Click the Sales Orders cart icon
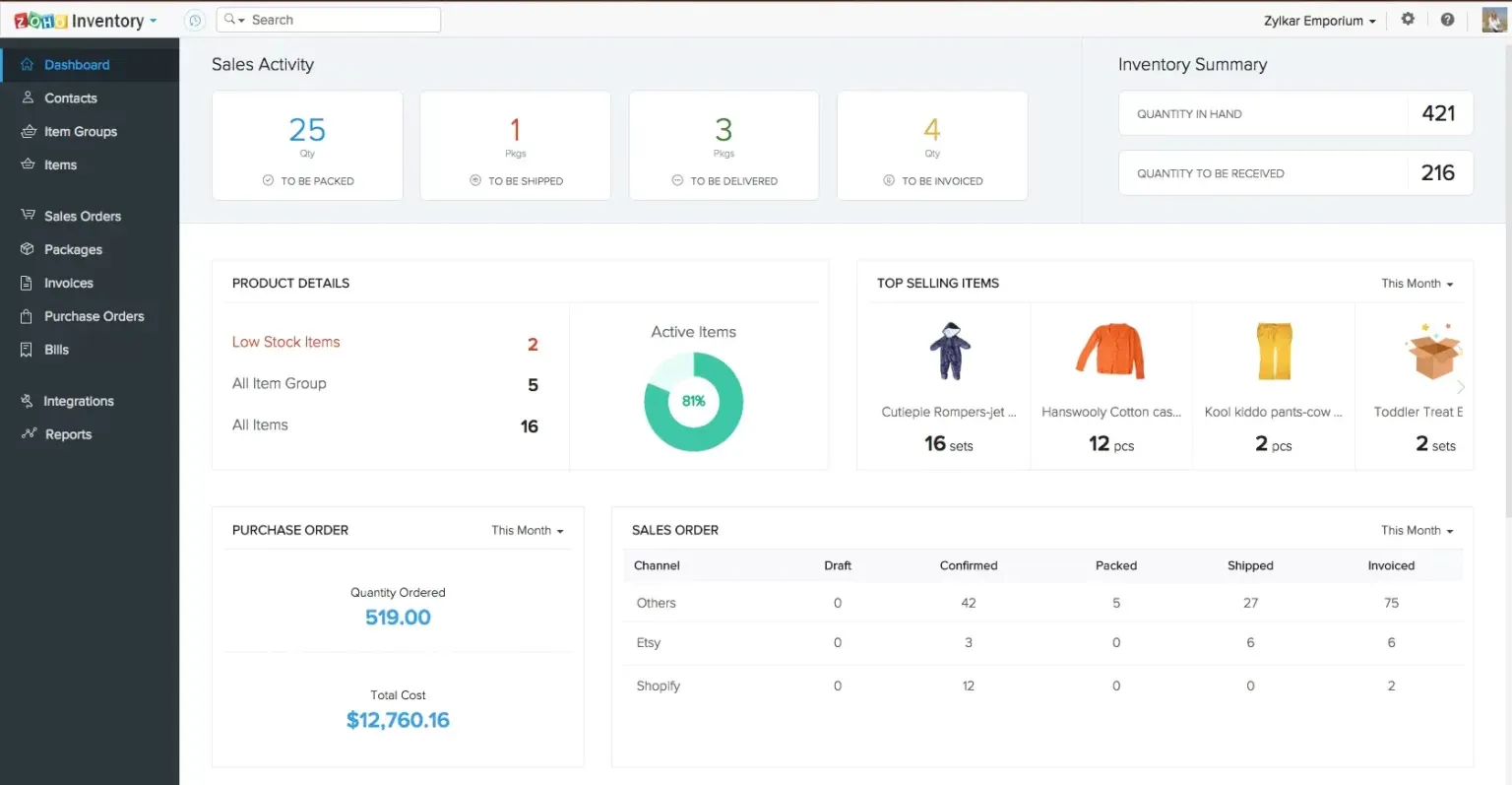This screenshot has width=1512, height=785. pos(28,216)
